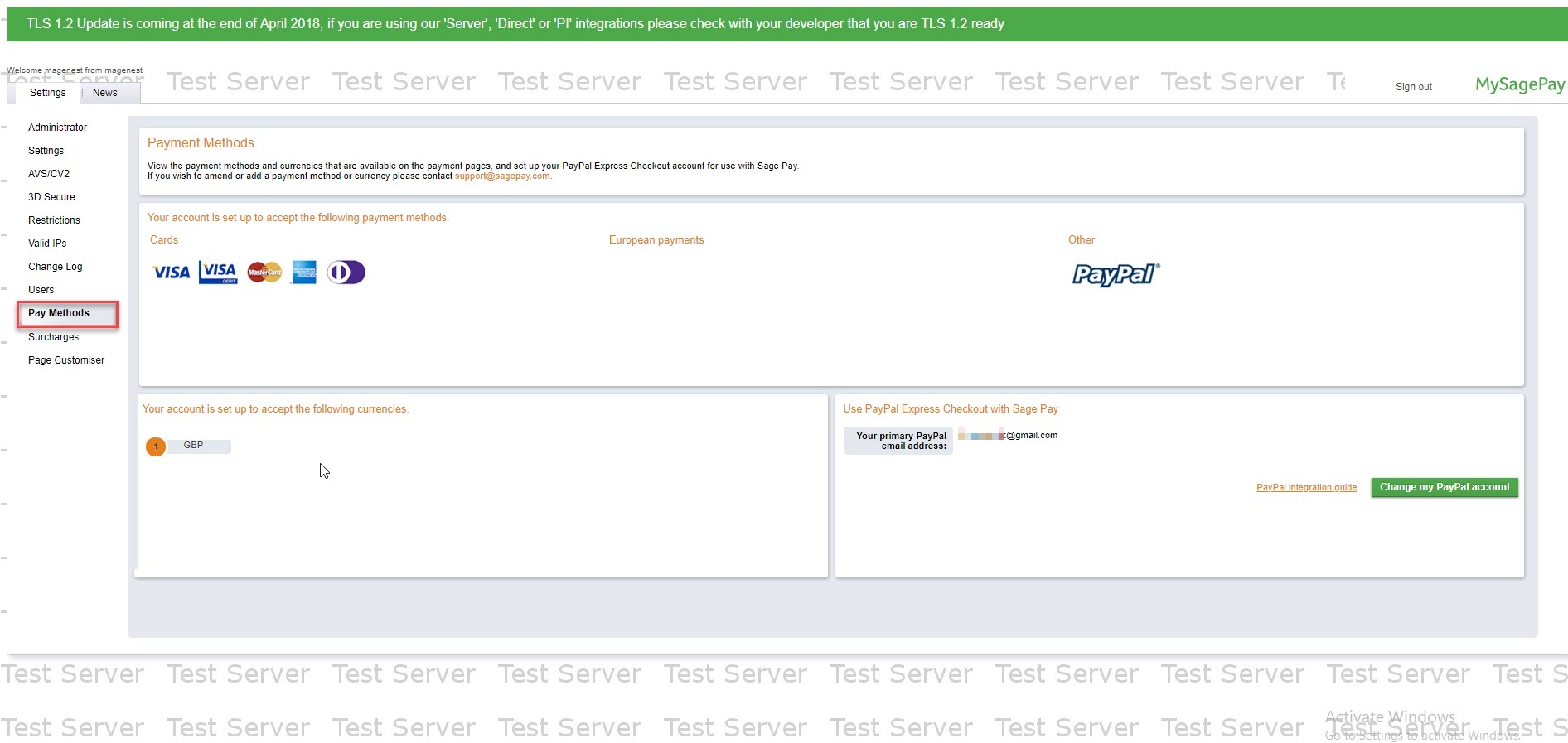Switch to the News tab
This screenshot has width=1568, height=743.
(105, 93)
